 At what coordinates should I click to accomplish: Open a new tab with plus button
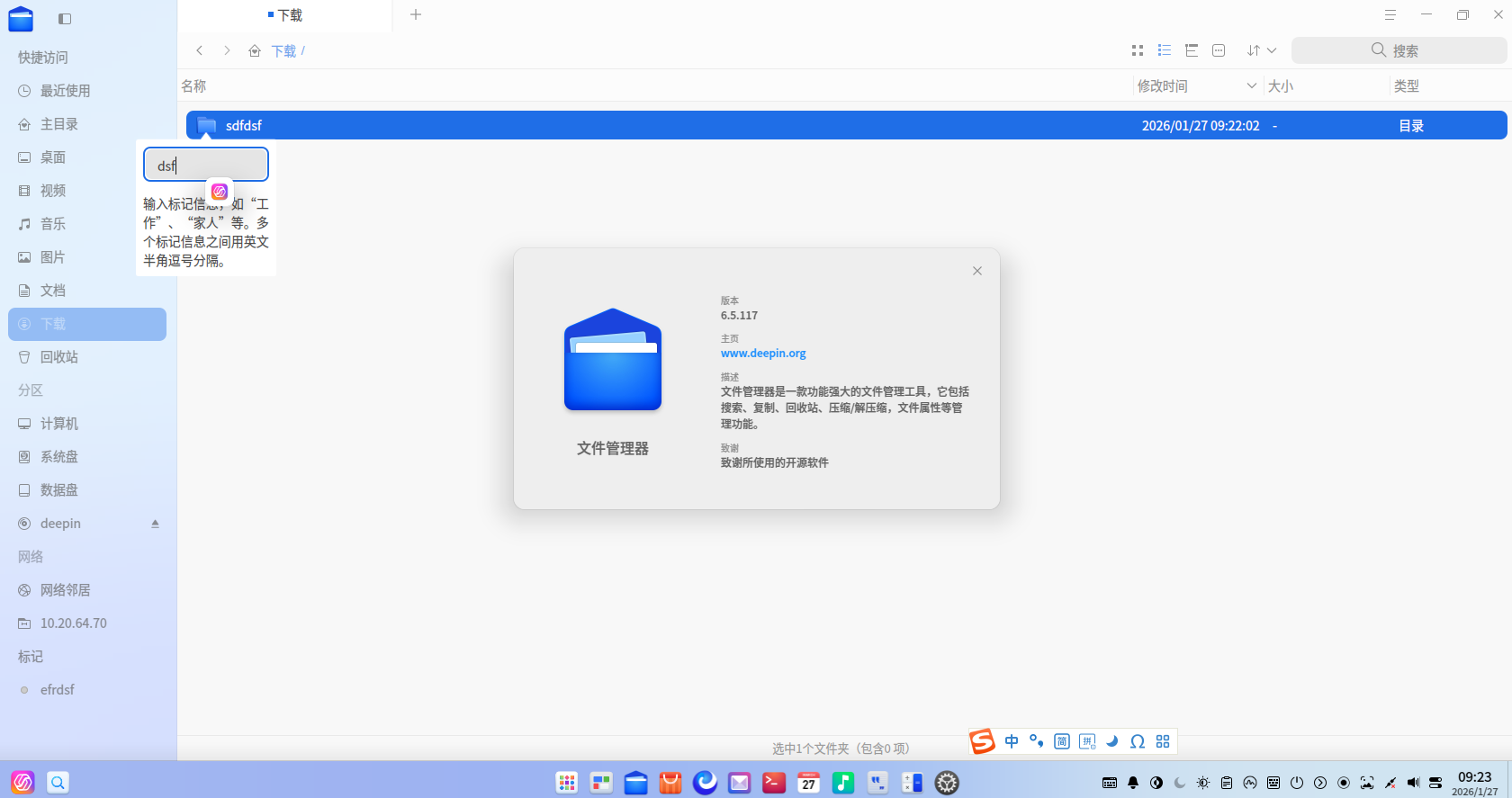tap(416, 14)
